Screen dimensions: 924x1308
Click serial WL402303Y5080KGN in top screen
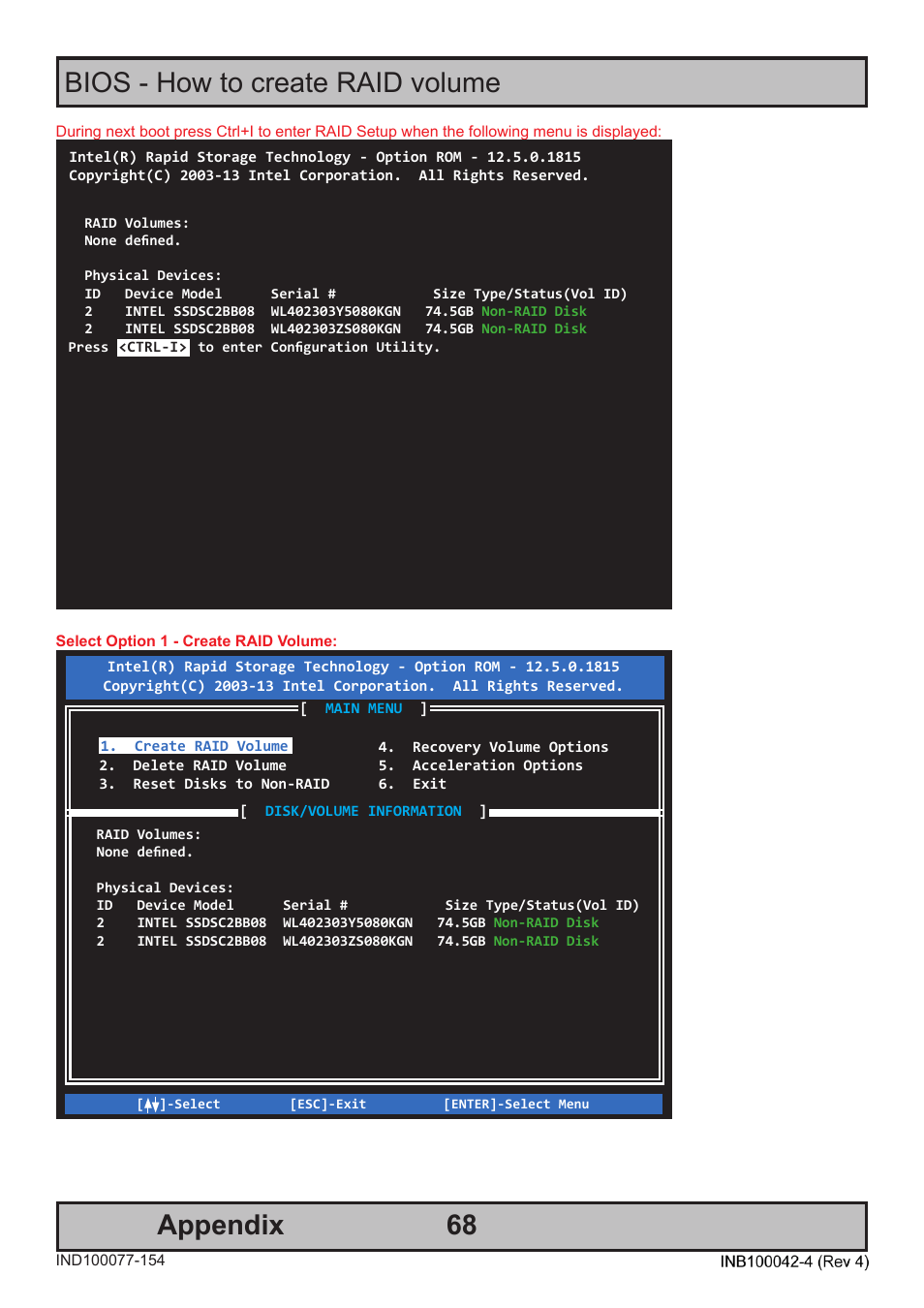tap(335, 311)
